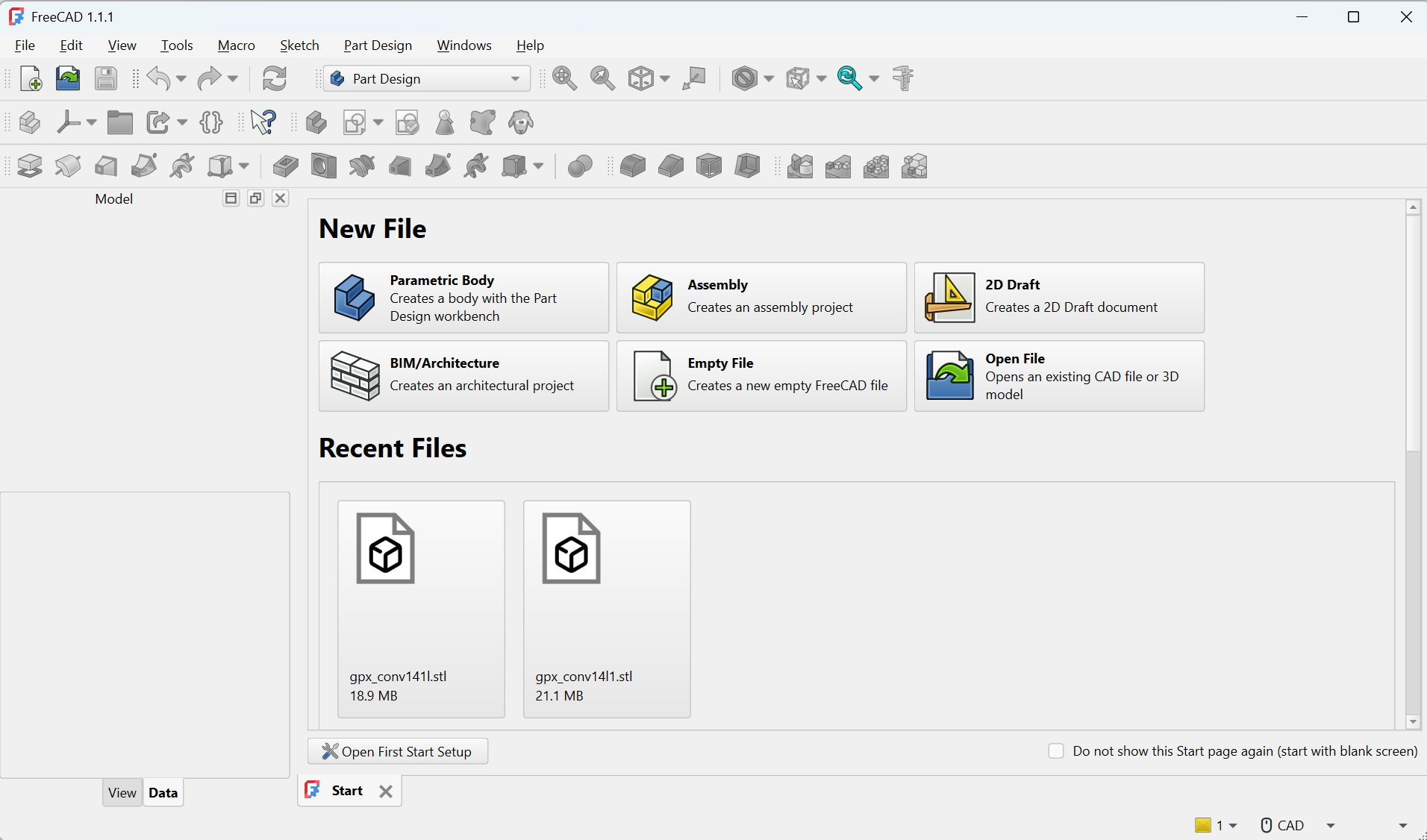Open the Macro menu

236,46
